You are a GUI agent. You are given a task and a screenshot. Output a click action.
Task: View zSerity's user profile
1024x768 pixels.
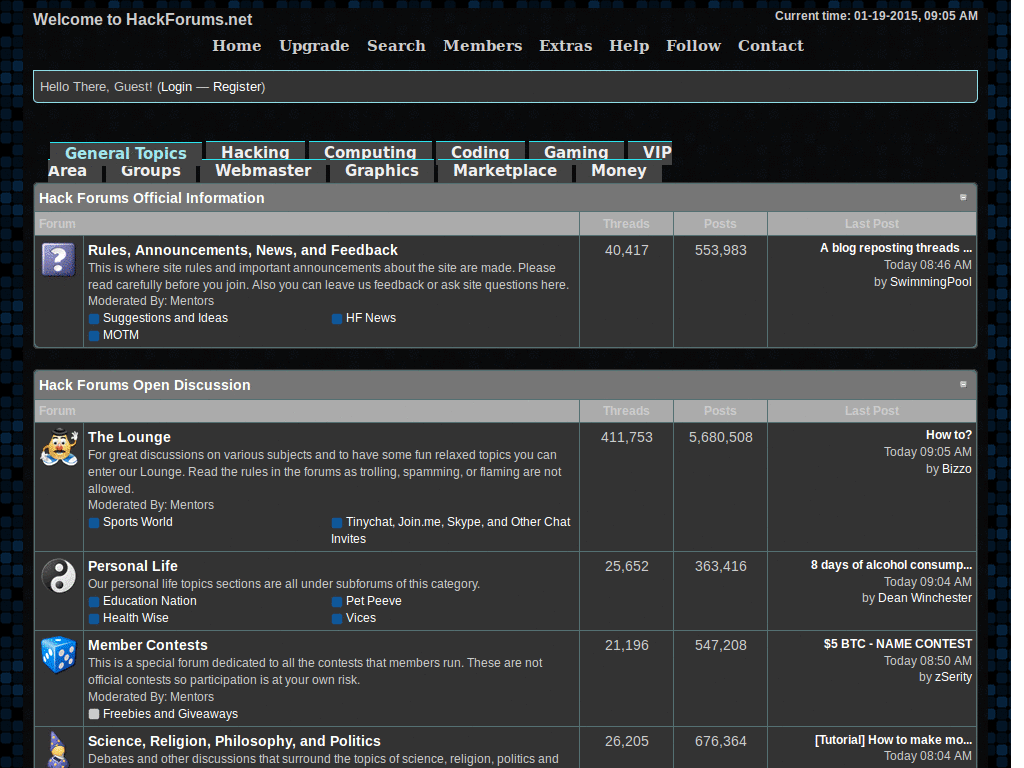point(953,677)
